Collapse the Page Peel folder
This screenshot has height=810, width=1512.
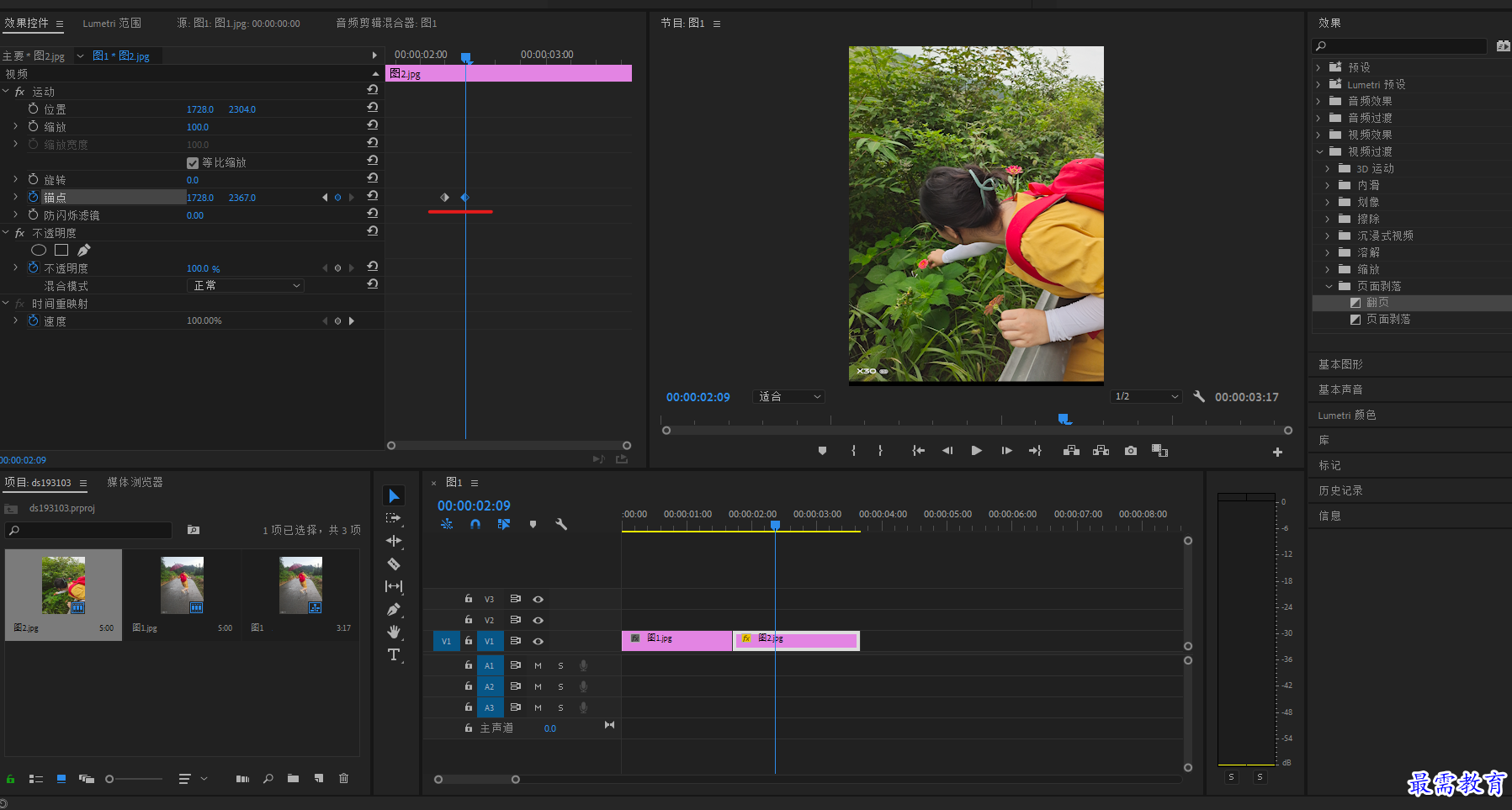coord(1329,286)
